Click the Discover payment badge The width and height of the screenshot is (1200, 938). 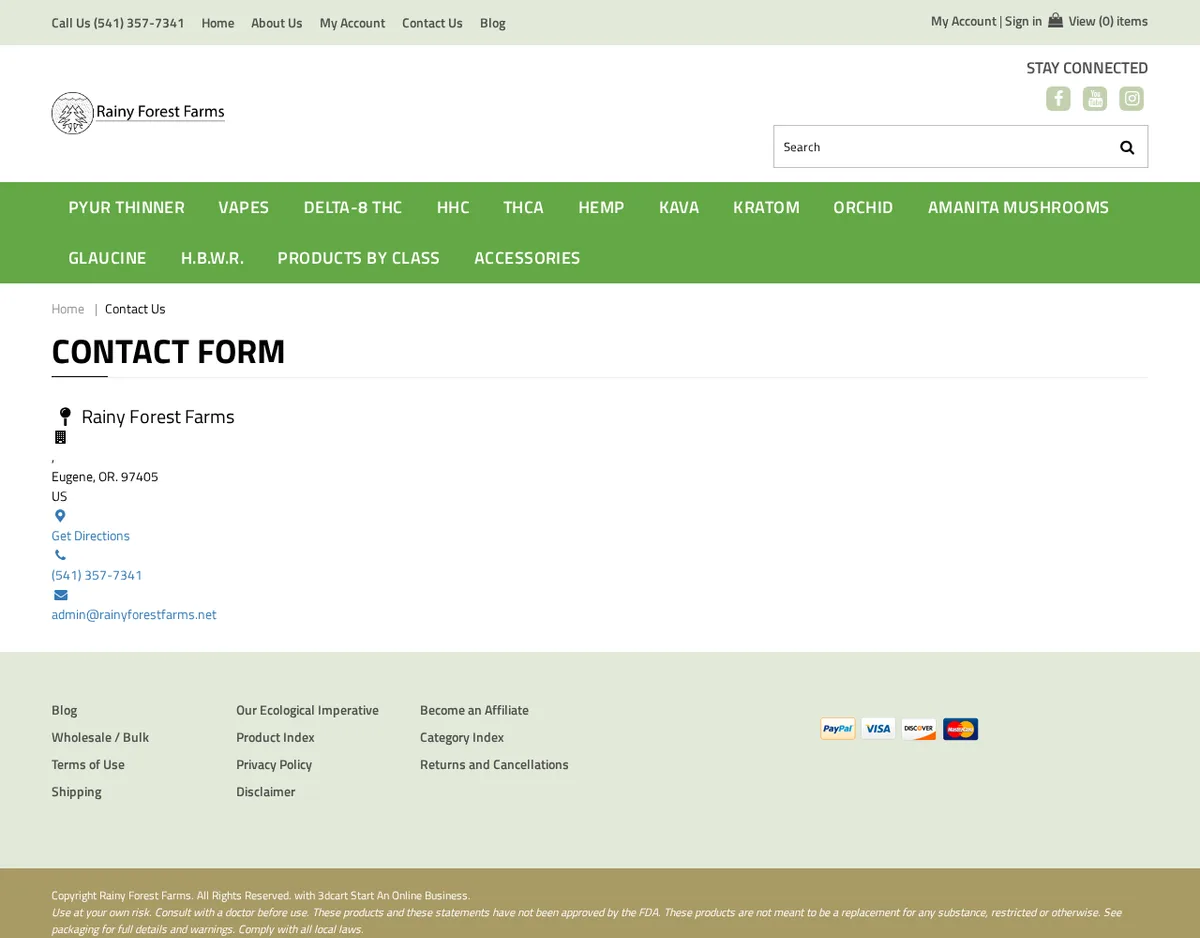click(x=919, y=729)
